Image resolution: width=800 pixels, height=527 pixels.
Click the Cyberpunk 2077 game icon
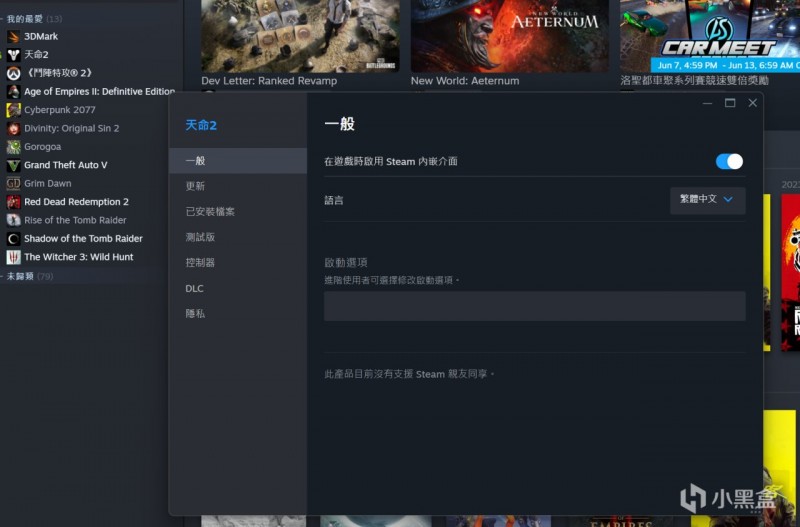click(13, 110)
